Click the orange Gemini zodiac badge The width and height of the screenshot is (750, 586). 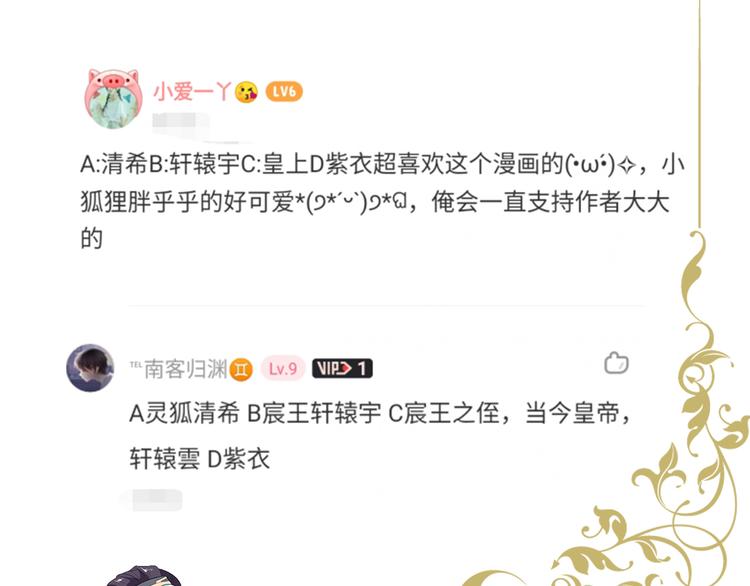pos(242,369)
